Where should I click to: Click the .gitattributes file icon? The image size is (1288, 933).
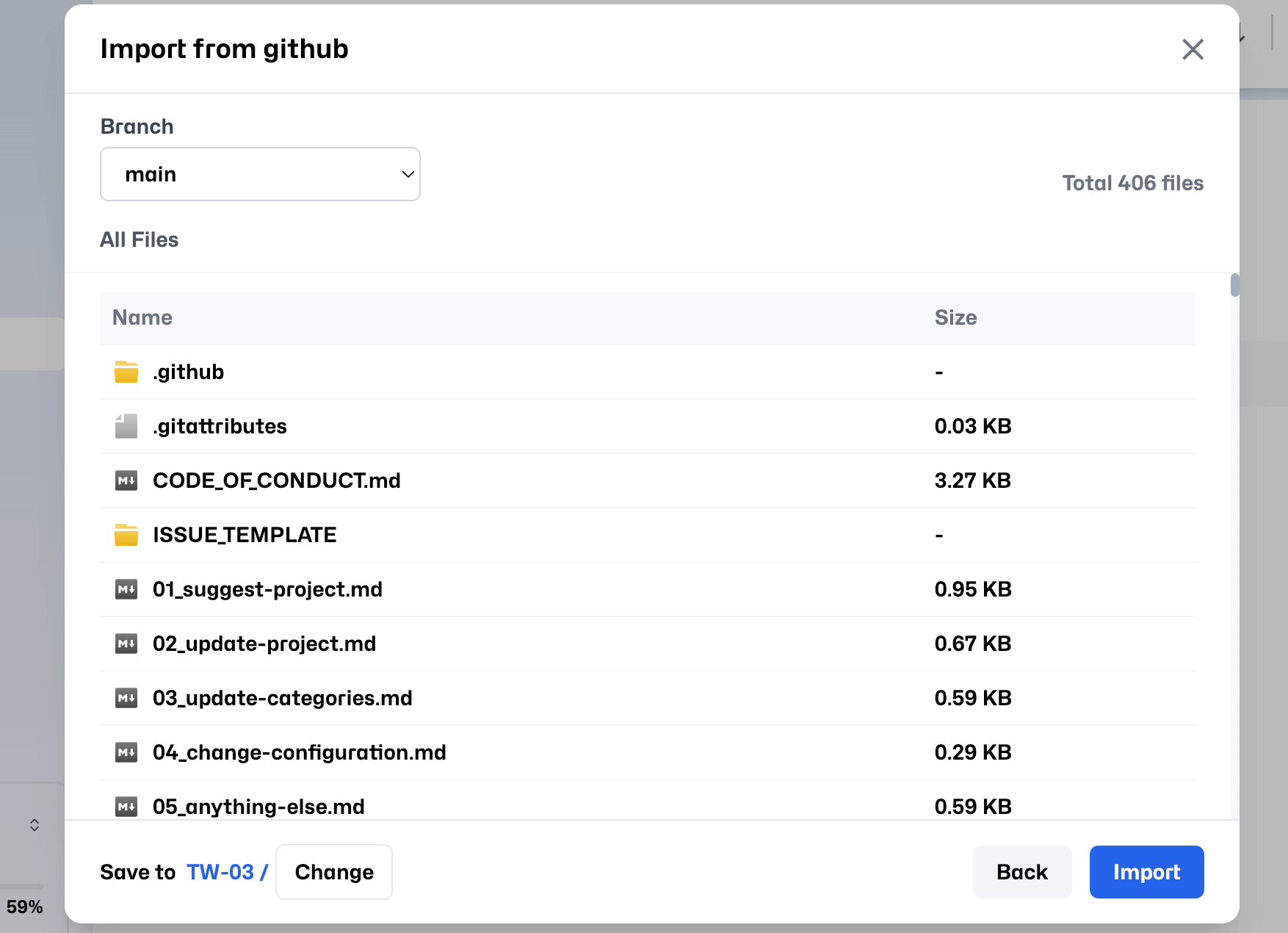[126, 427]
